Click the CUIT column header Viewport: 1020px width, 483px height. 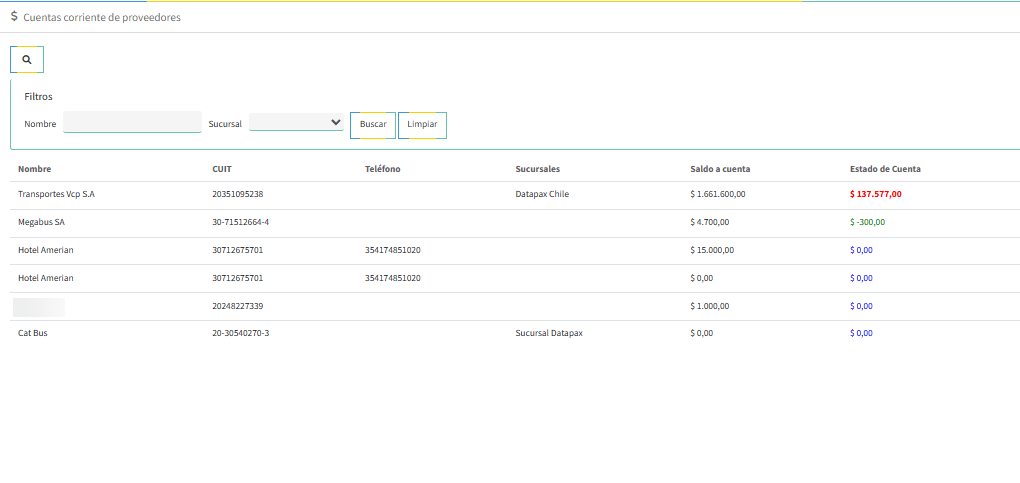click(222, 169)
